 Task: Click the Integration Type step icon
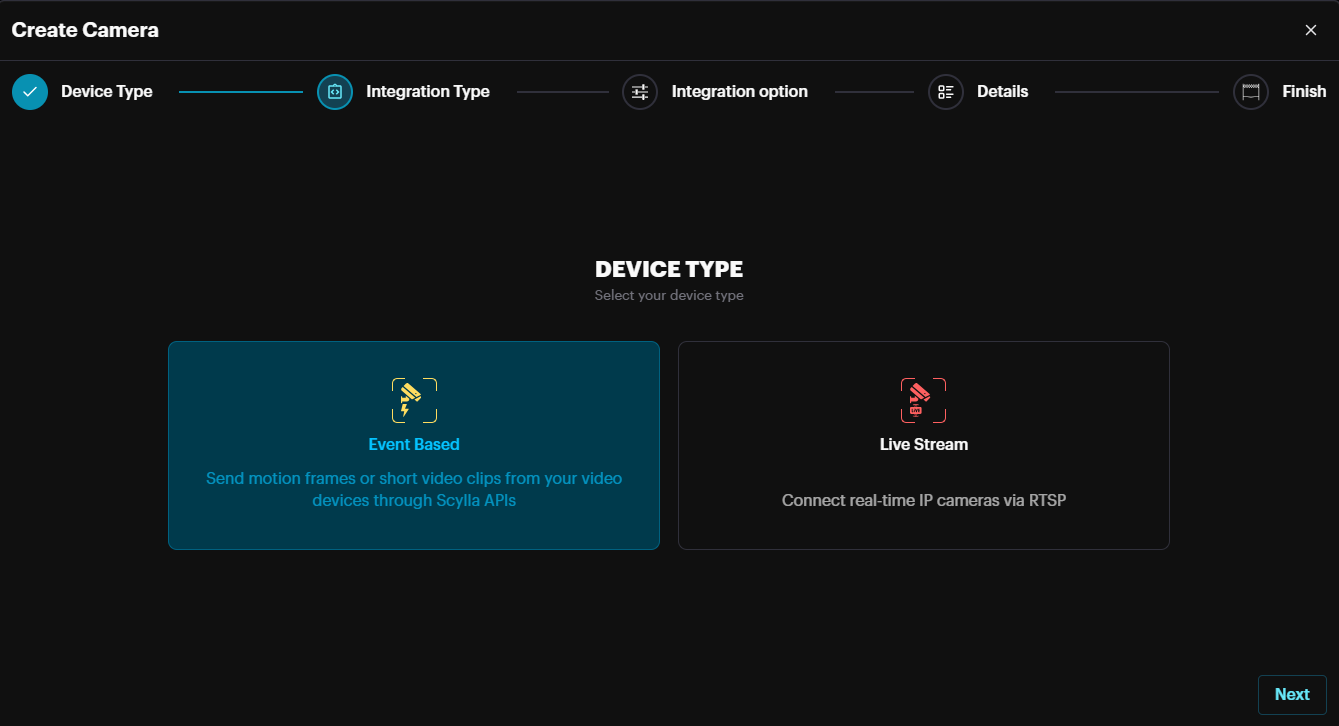tap(335, 92)
